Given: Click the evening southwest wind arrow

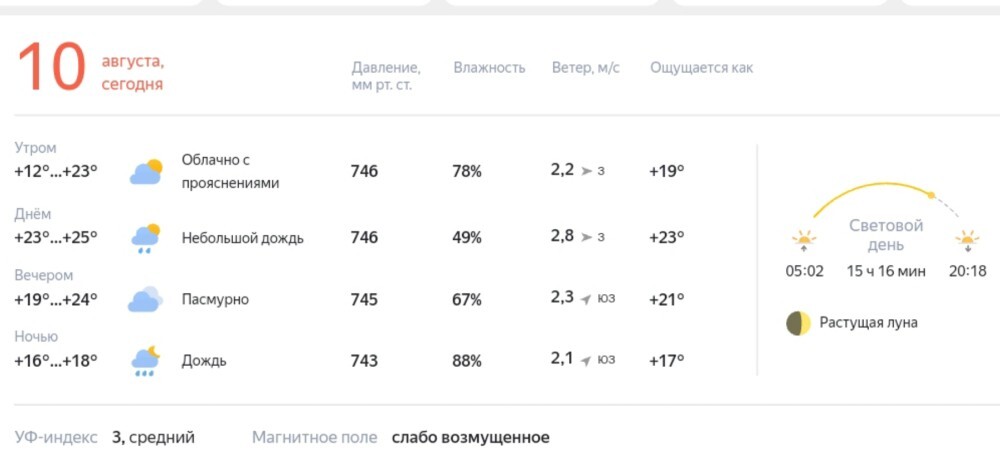Looking at the screenshot, I should (x=587, y=299).
